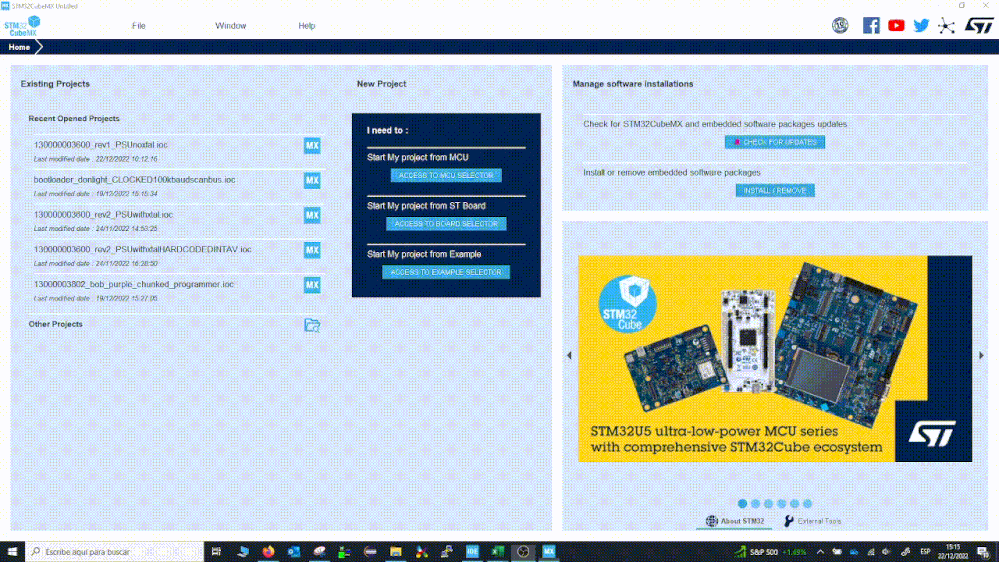
Task: Click the volume tray icon
Action: [886, 552]
